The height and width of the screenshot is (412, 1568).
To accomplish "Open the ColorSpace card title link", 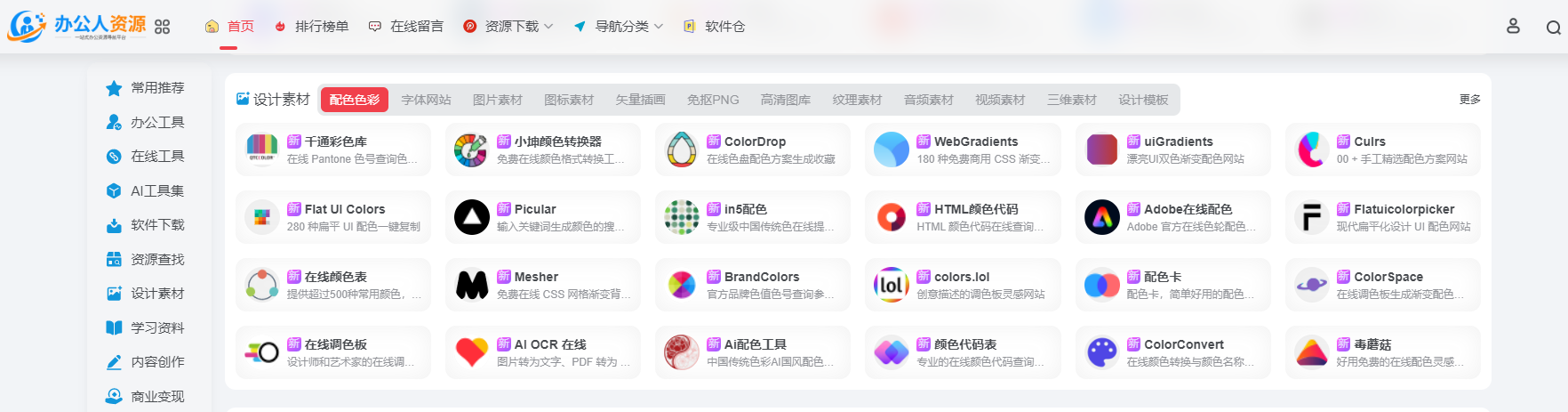I will tap(1388, 277).
